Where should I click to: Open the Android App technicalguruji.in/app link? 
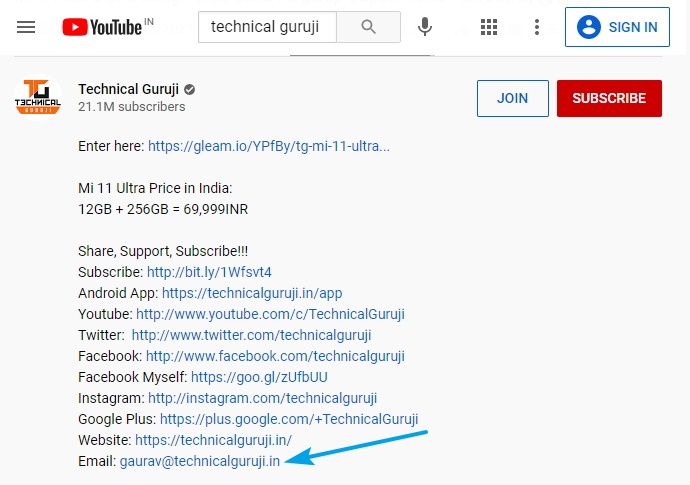click(x=252, y=293)
